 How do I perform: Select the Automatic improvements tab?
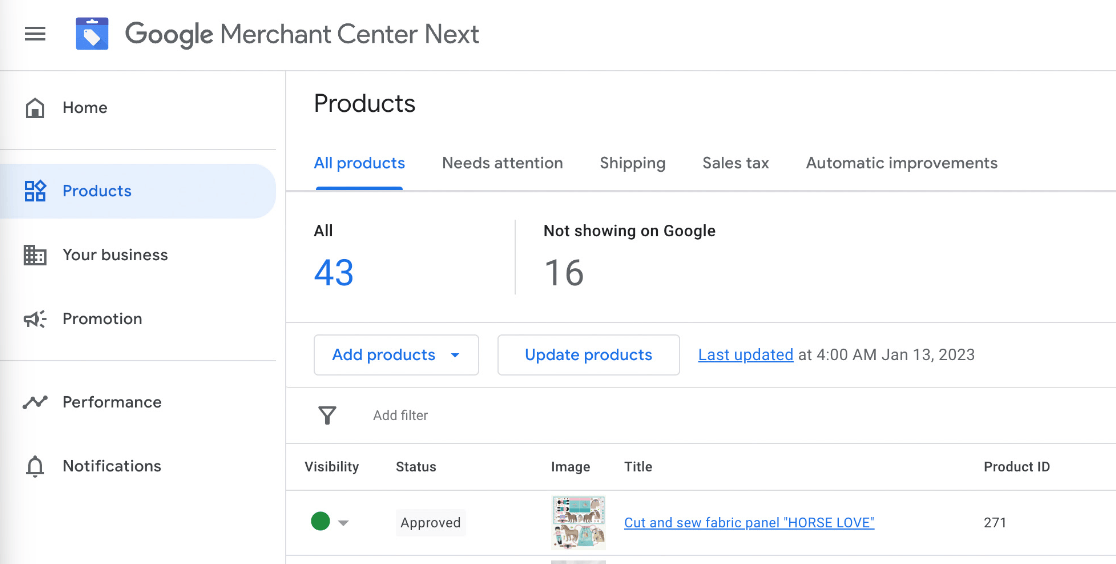(x=901, y=163)
